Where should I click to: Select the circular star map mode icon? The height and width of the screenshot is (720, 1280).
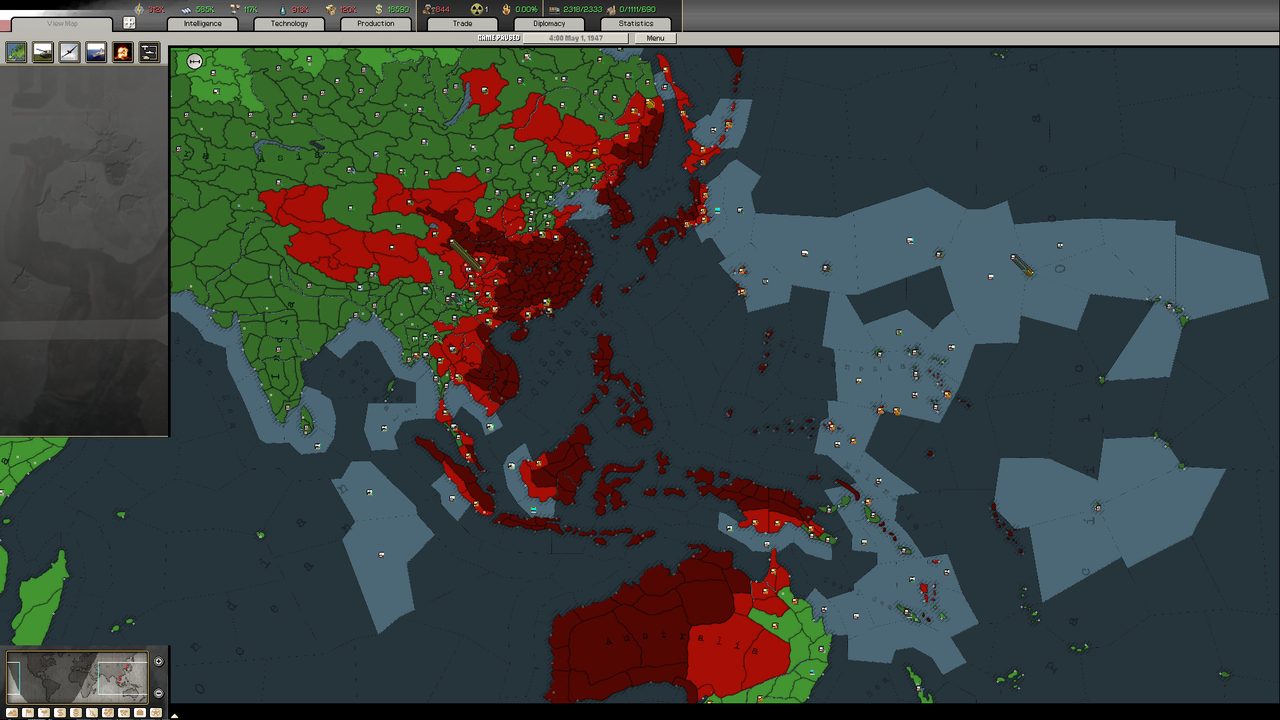pos(156,712)
